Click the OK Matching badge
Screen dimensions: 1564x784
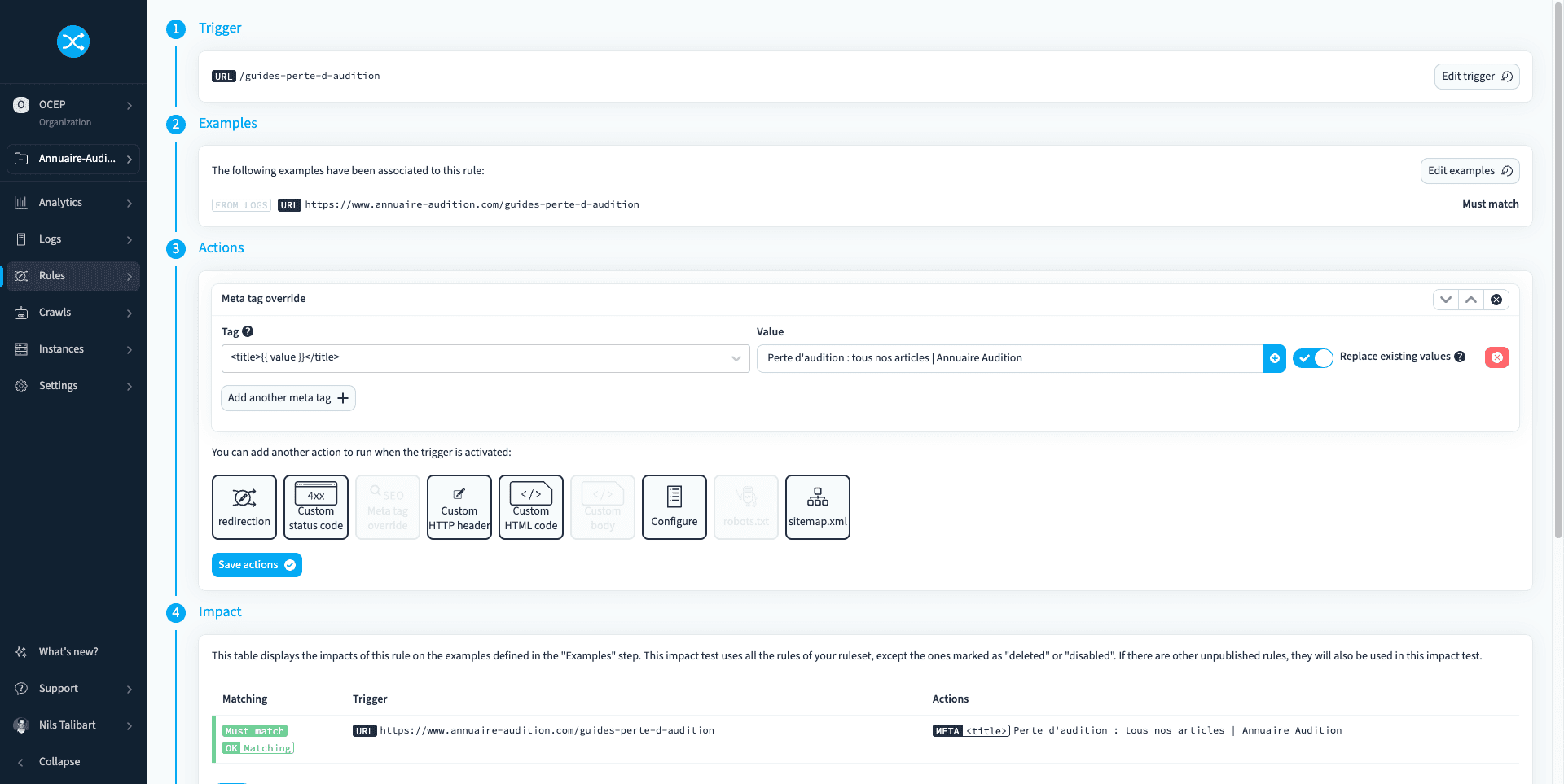(258, 748)
